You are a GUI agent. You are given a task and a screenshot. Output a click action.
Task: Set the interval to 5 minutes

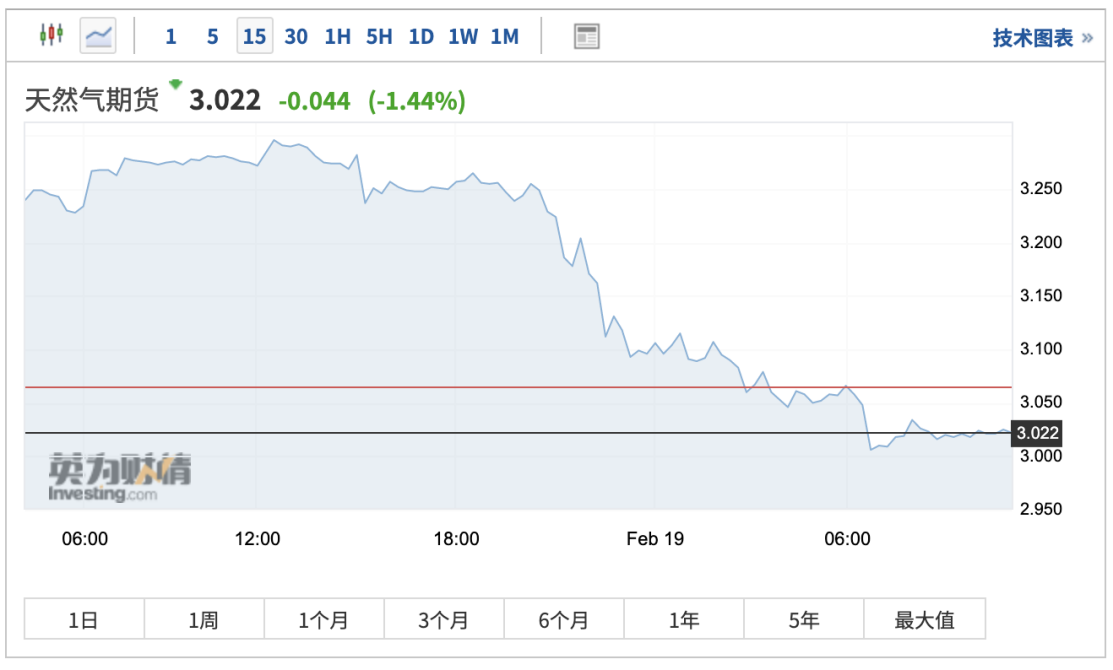(x=212, y=37)
